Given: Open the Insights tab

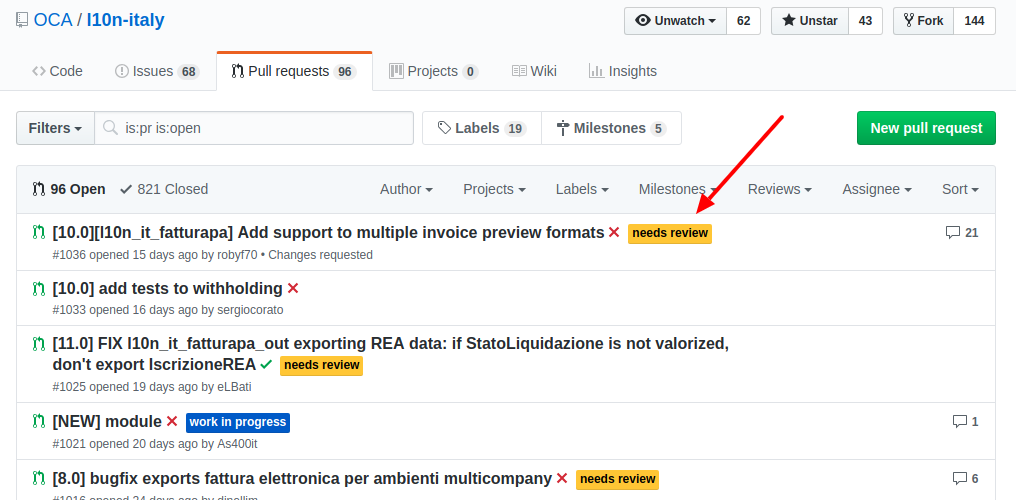Looking at the screenshot, I should 623,71.
